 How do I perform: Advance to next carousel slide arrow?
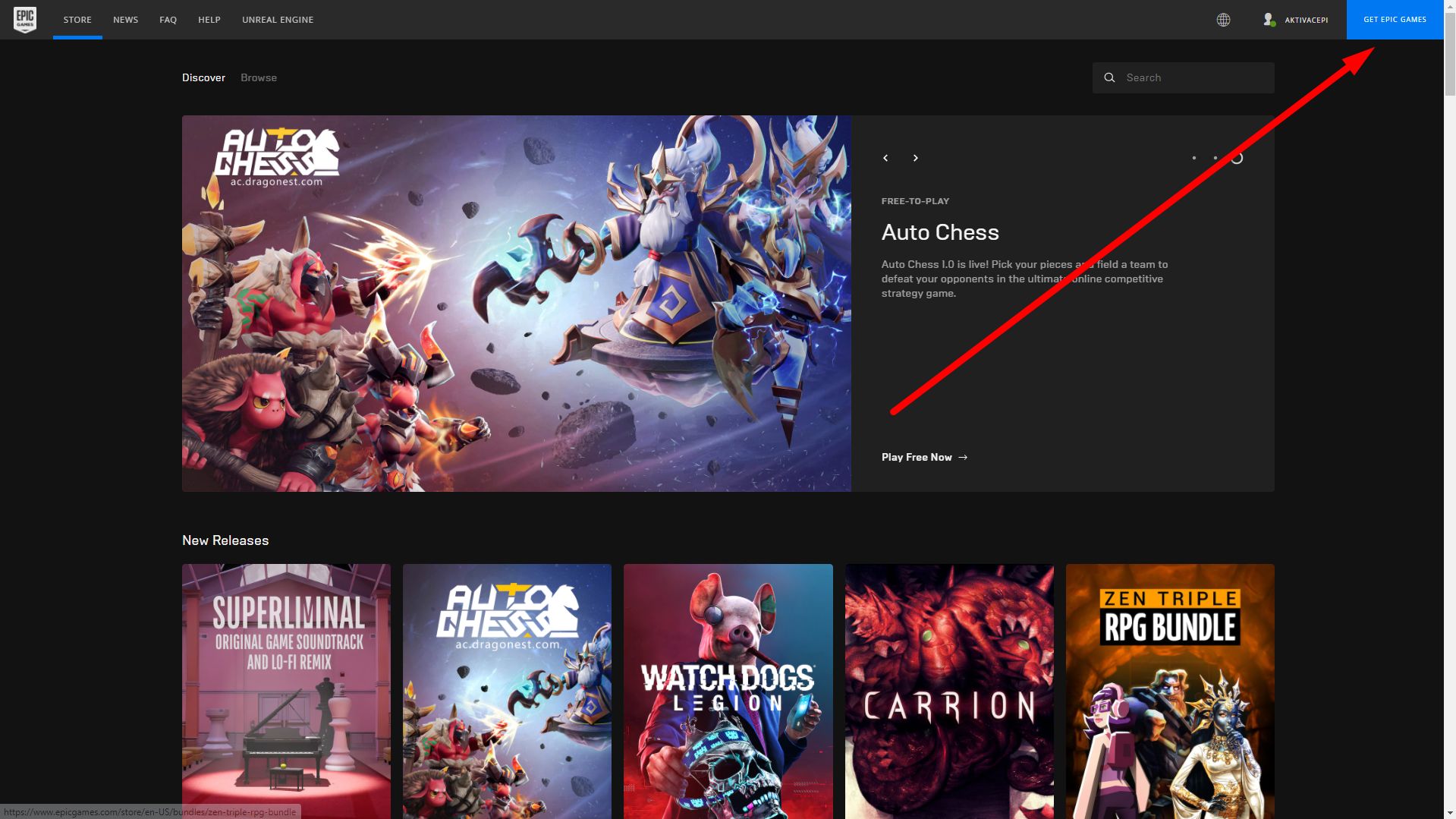(916, 158)
